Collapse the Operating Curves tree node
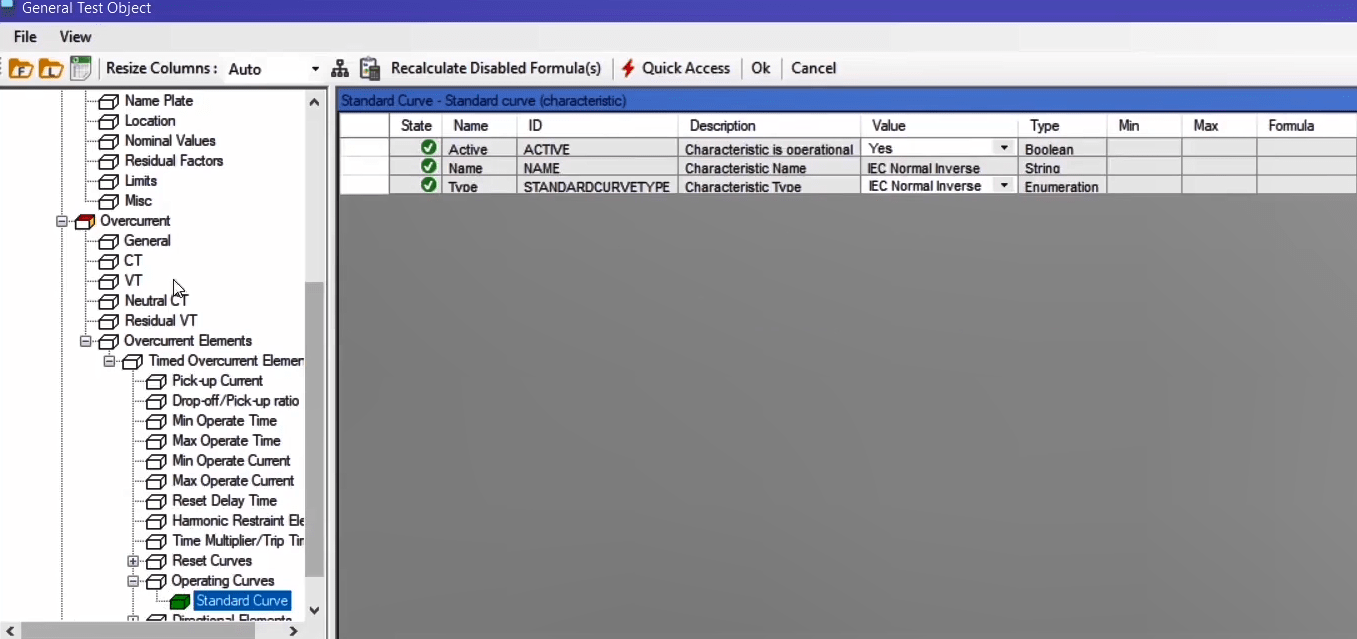 [133, 581]
